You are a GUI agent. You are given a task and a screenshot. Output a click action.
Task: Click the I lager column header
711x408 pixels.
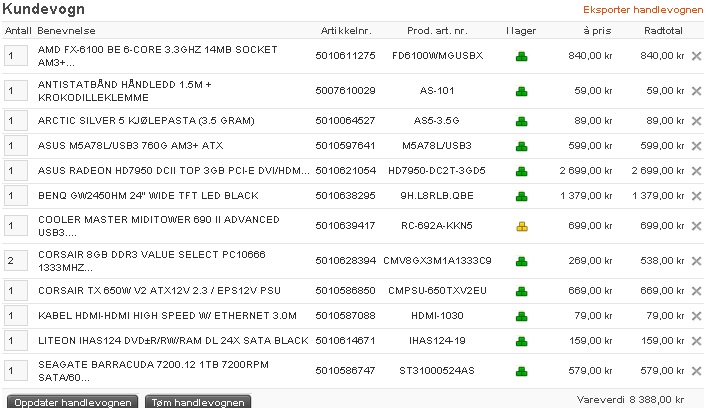[521, 31]
